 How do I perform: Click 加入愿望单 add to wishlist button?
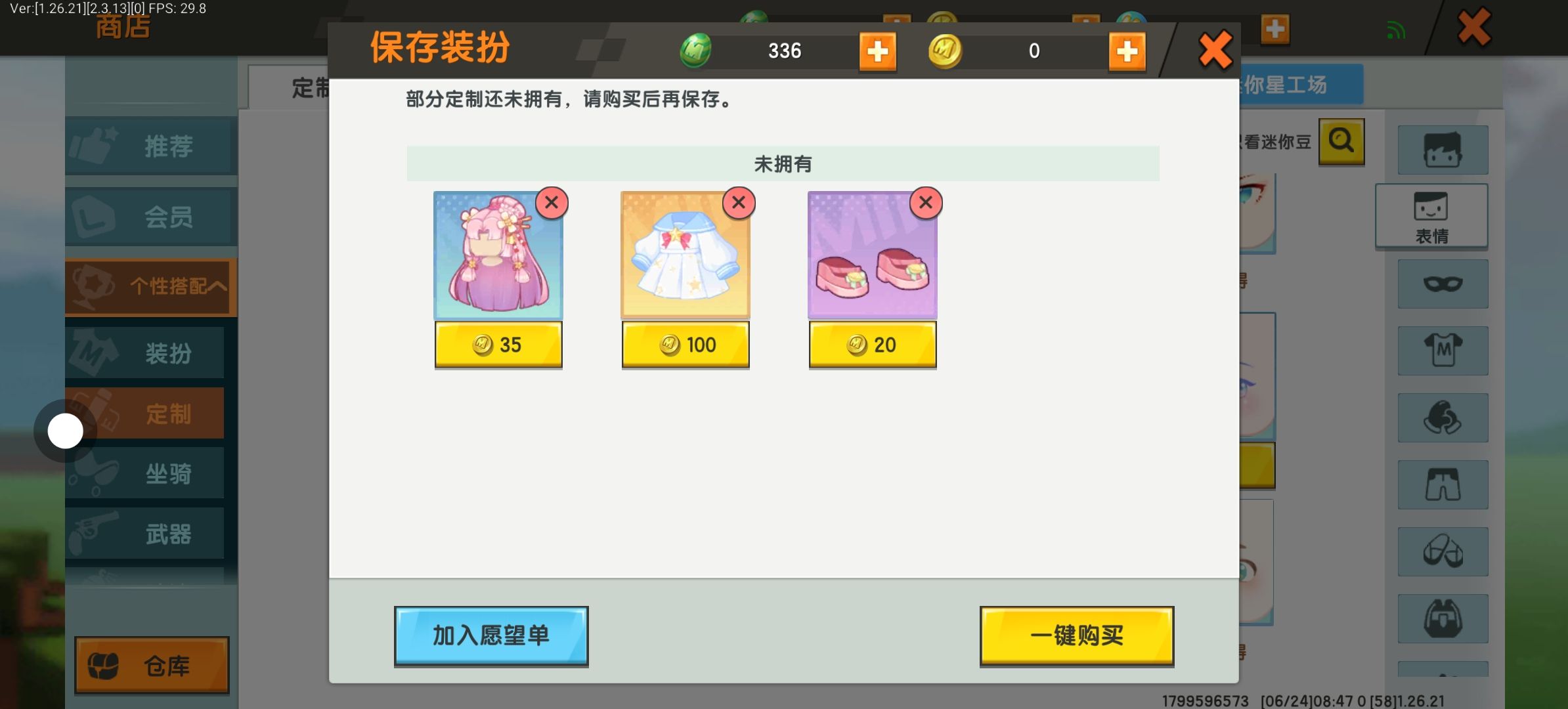(x=491, y=636)
